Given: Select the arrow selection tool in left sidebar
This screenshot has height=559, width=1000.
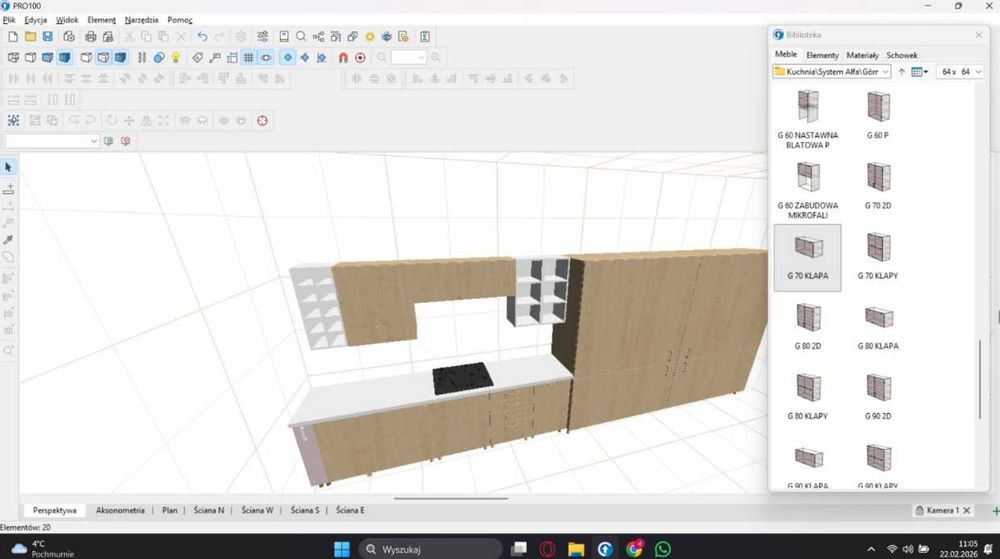Looking at the screenshot, I should [x=8, y=167].
